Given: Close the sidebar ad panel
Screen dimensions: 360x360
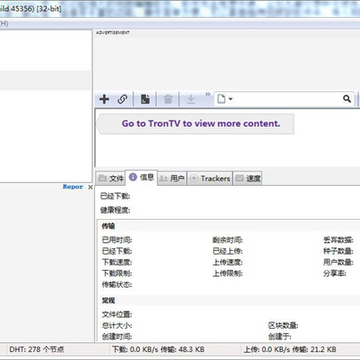Looking at the screenshot, I should pos(90,187).
